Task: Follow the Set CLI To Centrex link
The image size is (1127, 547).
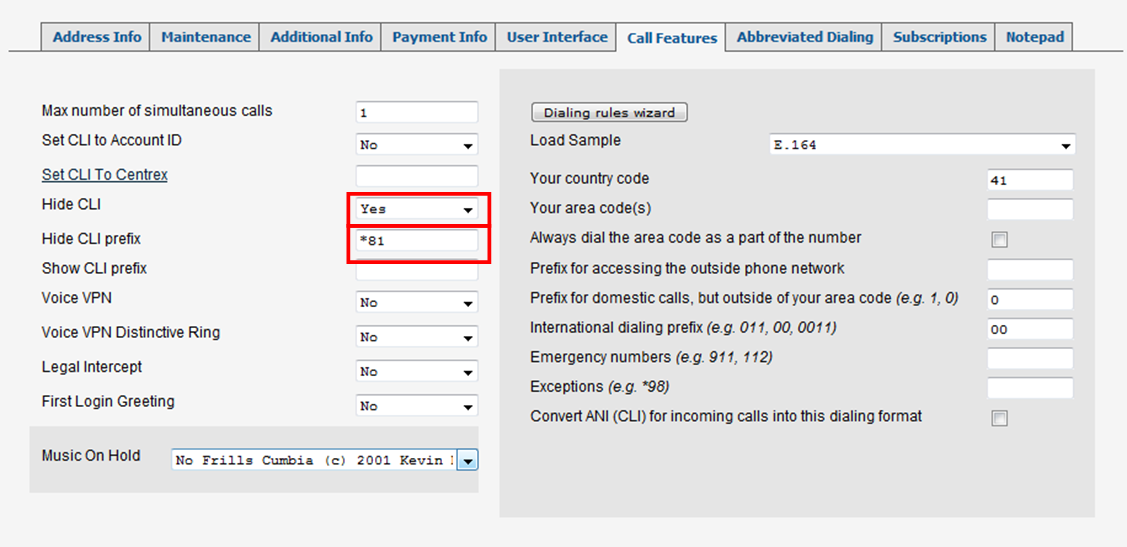Action: [x=105, y=175]
